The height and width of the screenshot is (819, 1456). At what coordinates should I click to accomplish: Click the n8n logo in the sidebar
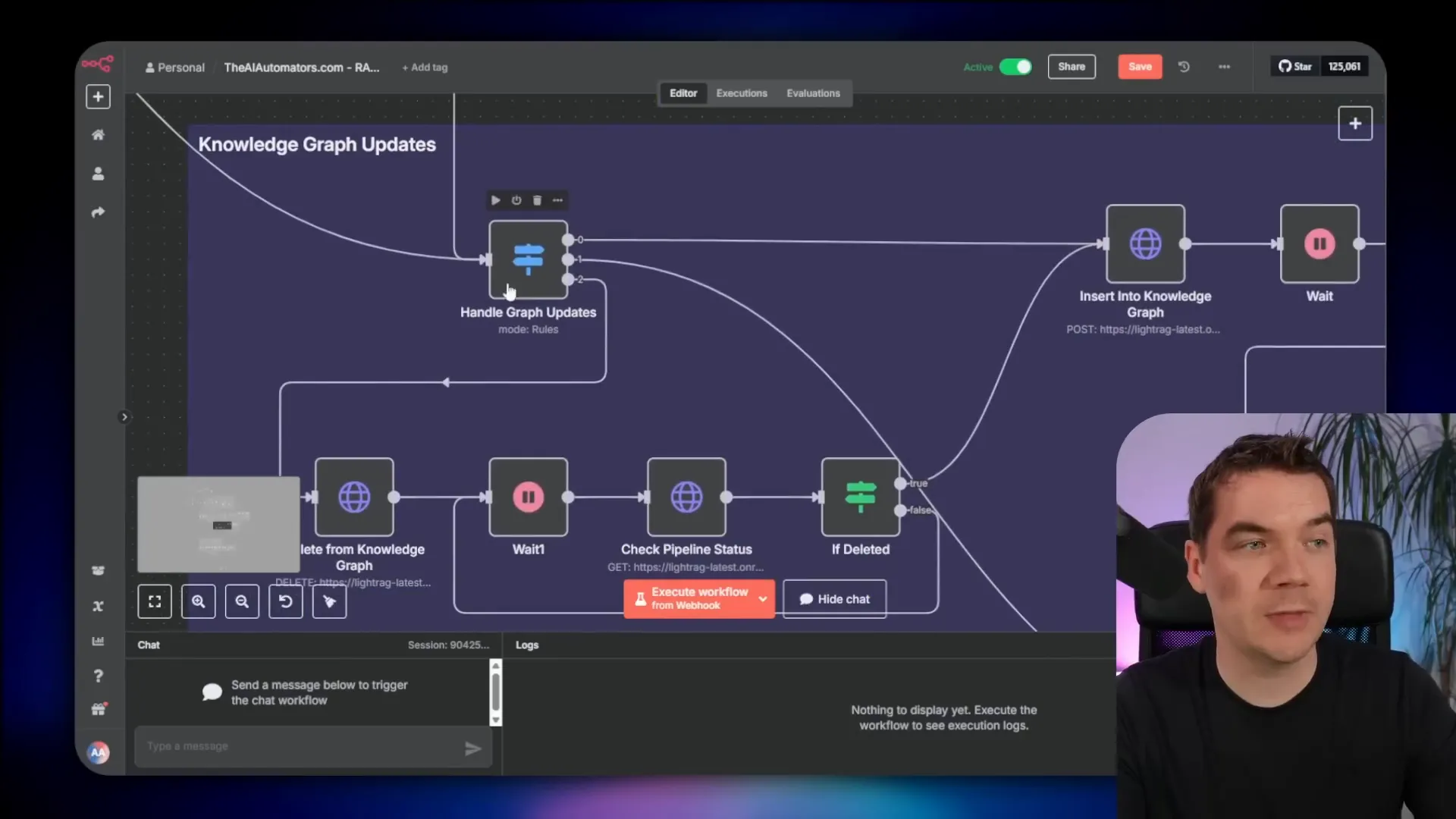[x=98, y=64]
